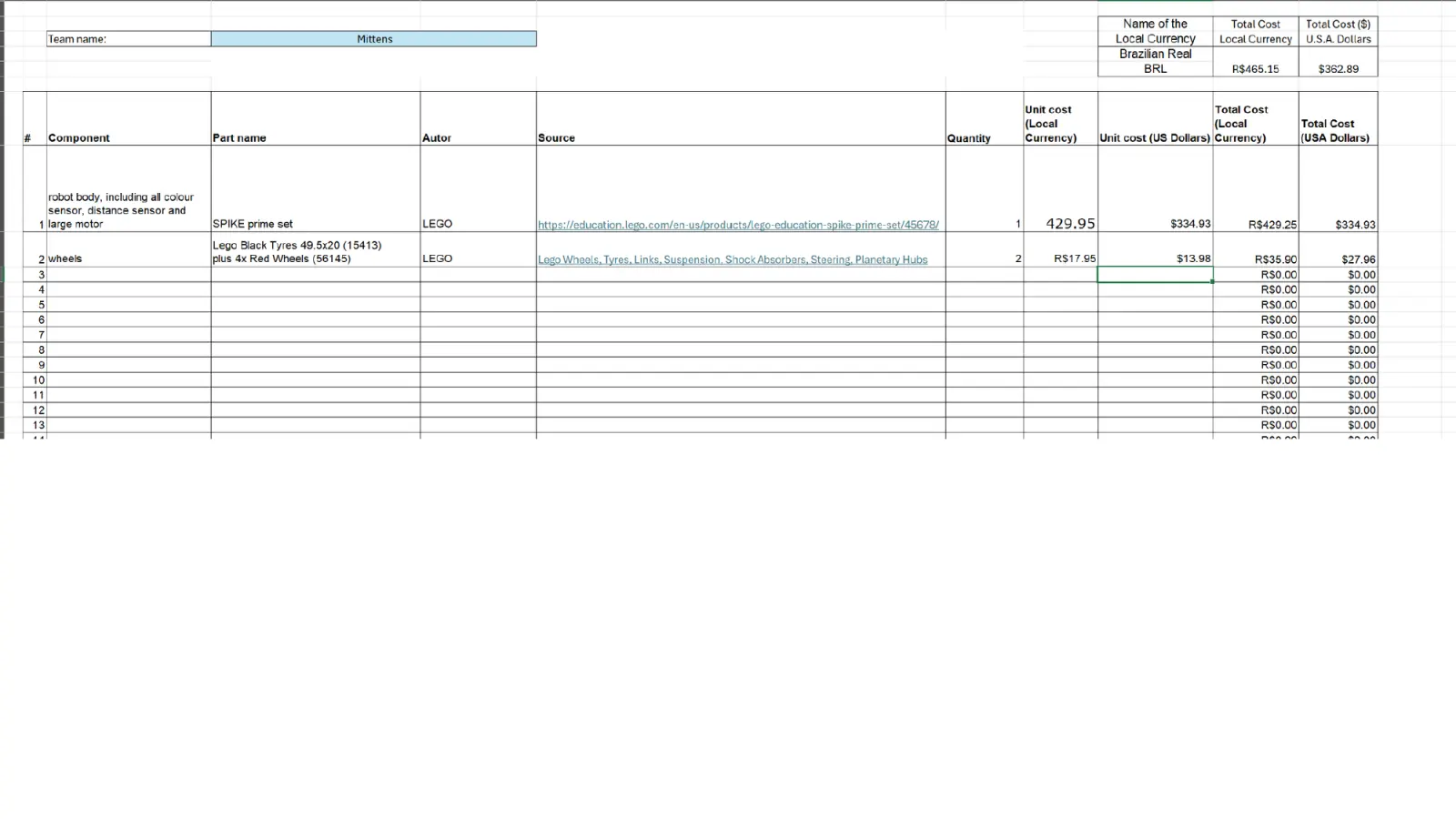Select the 'Lego Black Tyres 49.5x20' part name cell

(316, 249)
